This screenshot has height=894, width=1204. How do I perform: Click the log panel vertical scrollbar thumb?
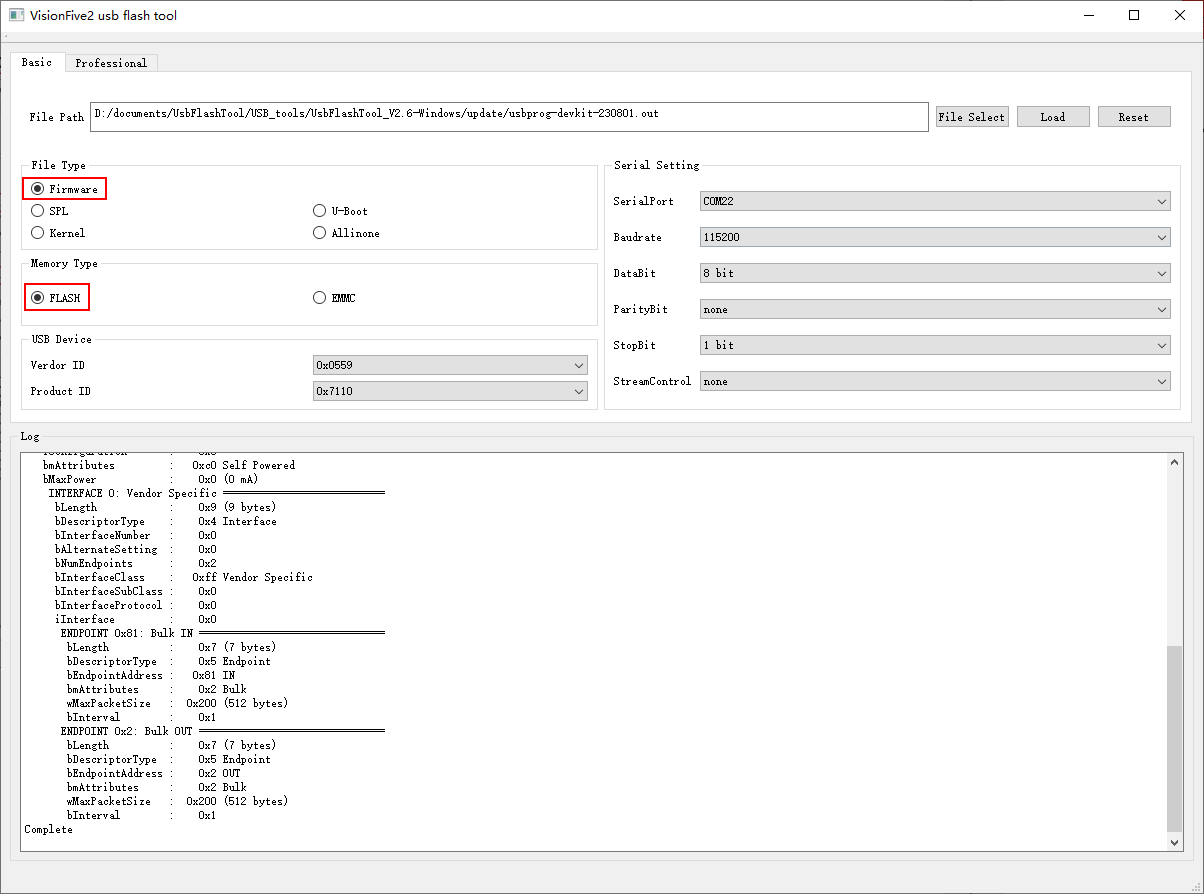[1175, 737]
